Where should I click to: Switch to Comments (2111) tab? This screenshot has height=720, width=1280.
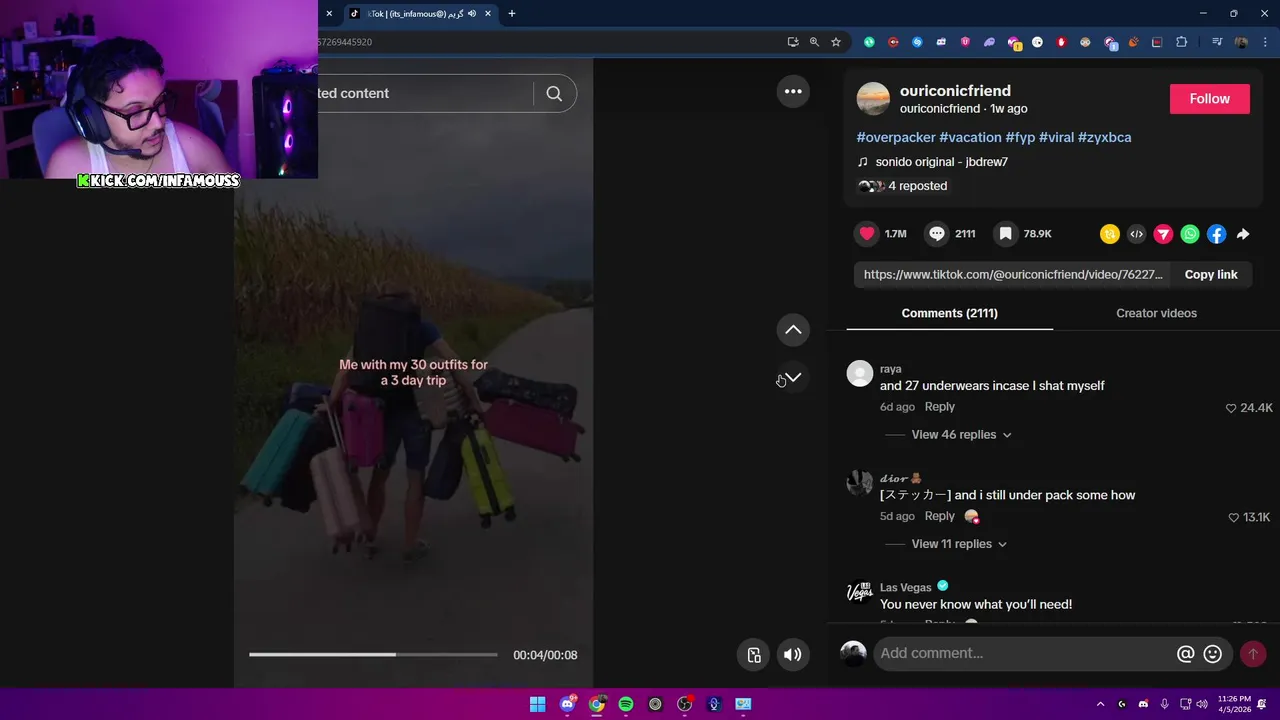click(x=949, y=313)
